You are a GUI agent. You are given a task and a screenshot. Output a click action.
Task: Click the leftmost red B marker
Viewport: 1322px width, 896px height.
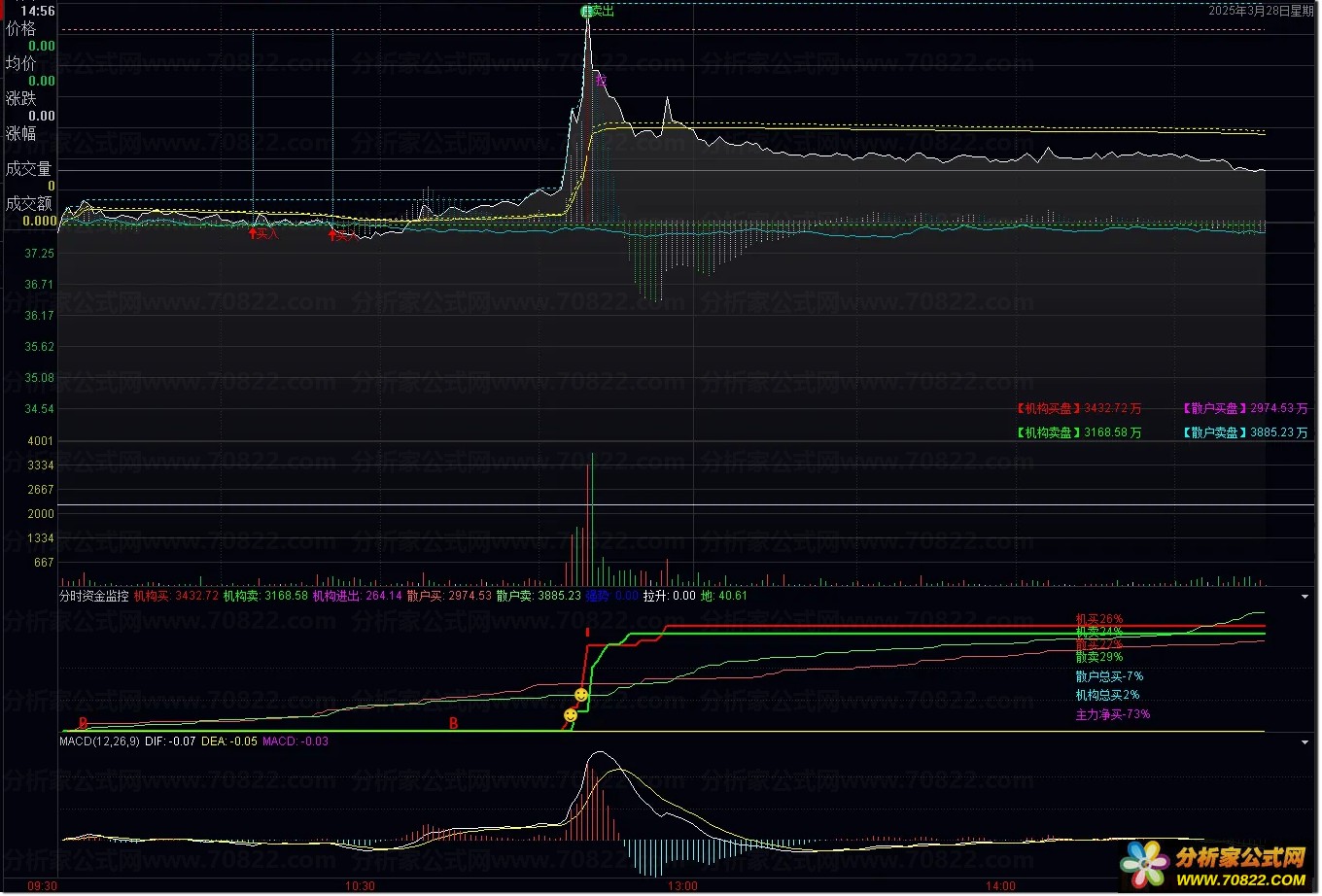coord(83,724)
